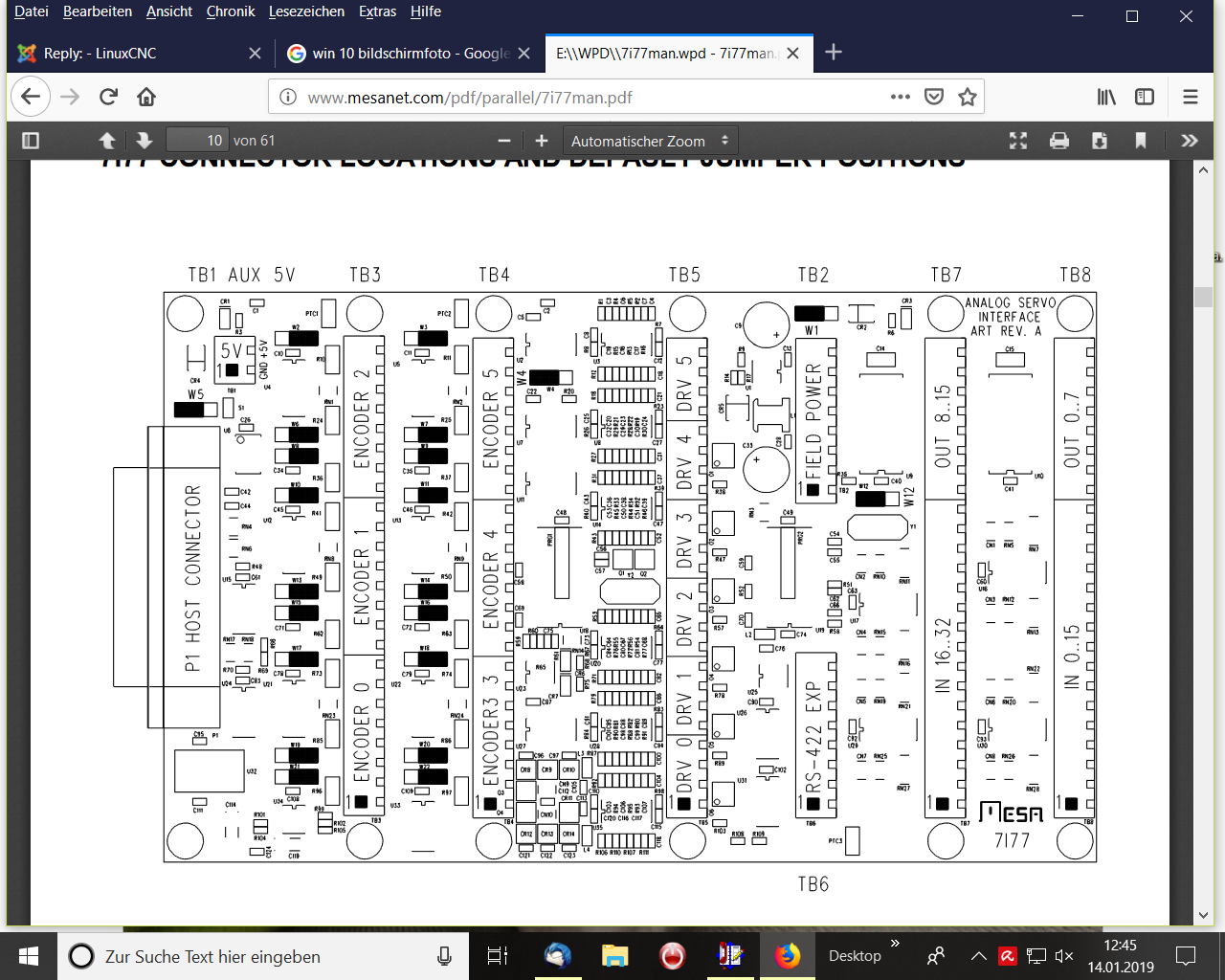Zoom in on the PDF

[542, 141]
